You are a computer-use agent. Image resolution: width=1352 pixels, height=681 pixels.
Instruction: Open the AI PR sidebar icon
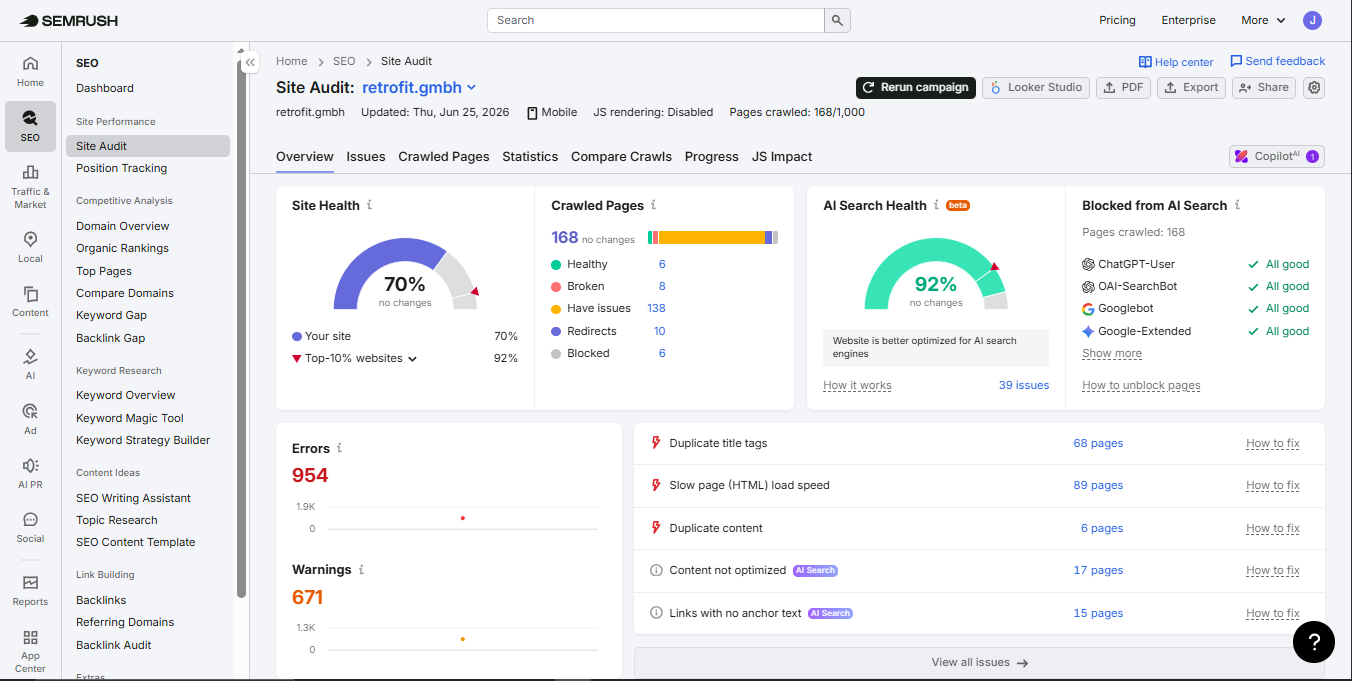coord(30,473)
